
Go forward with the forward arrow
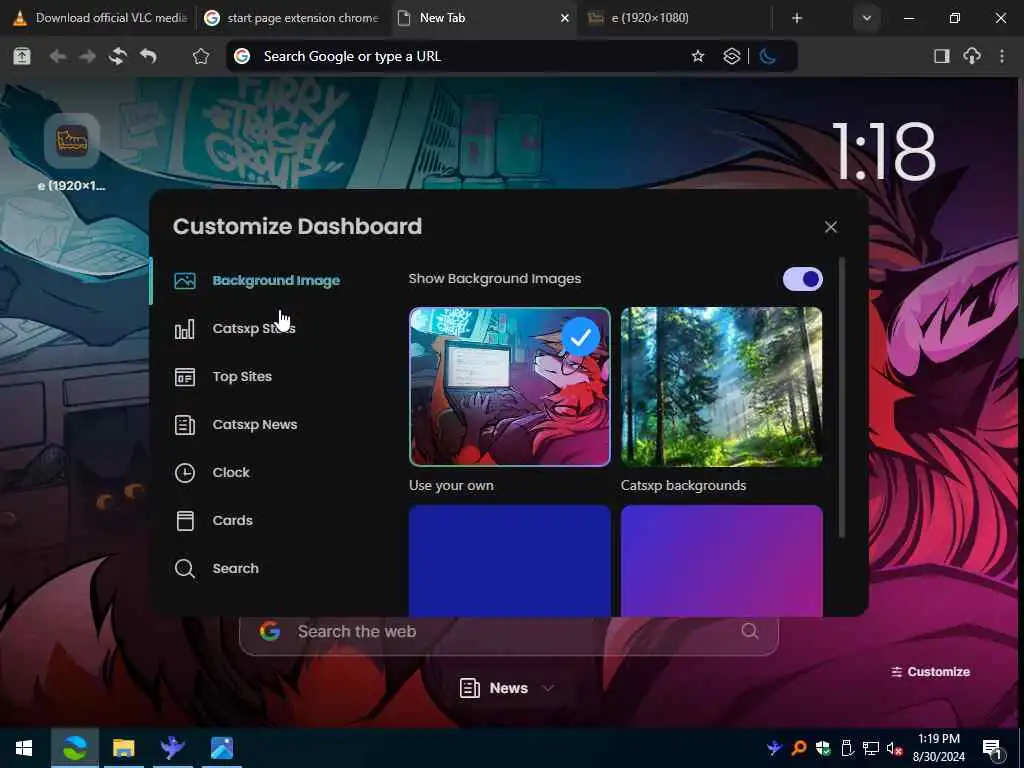click(88, 56)
